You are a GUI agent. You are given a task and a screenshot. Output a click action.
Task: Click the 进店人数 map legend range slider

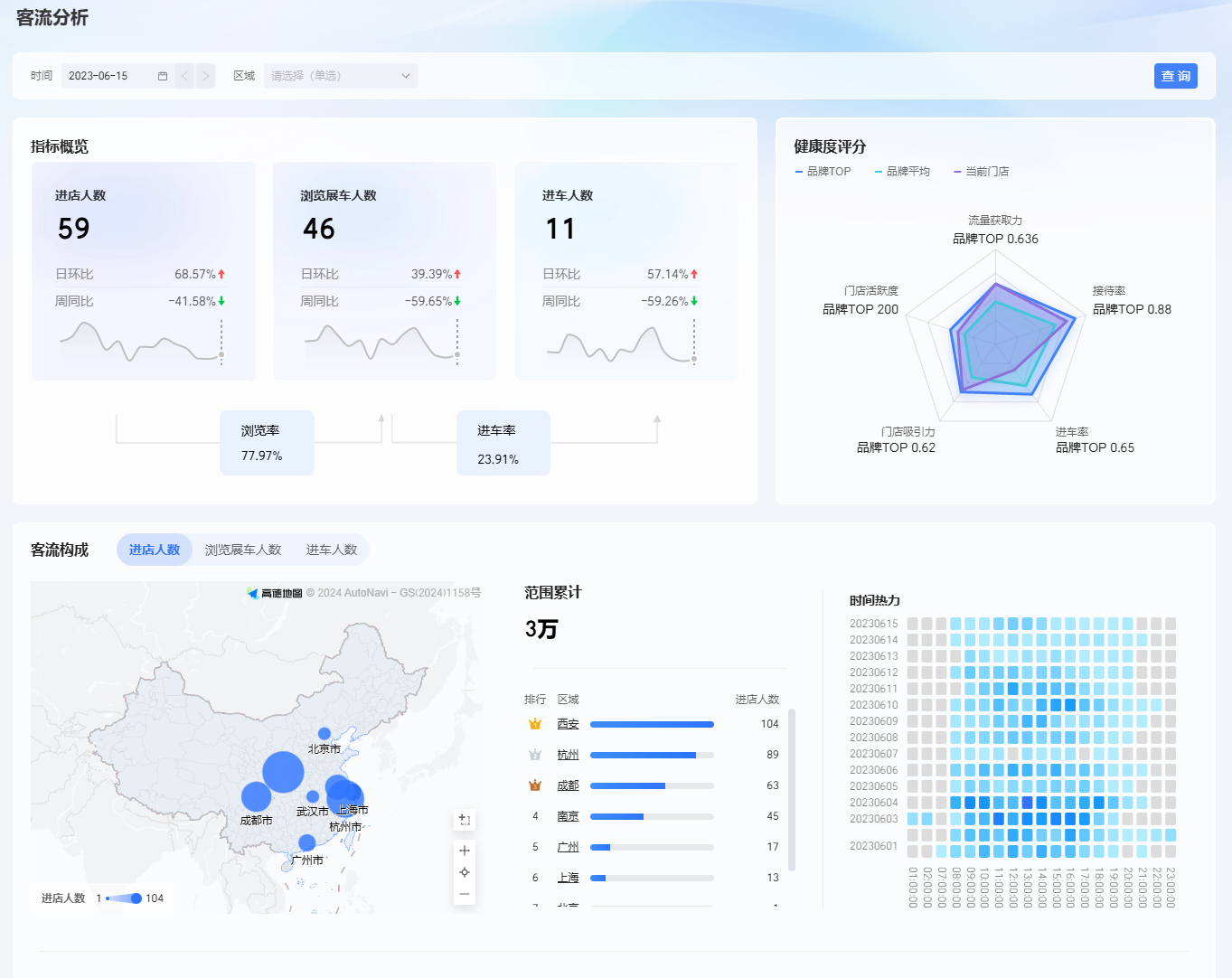click(124, 898)
